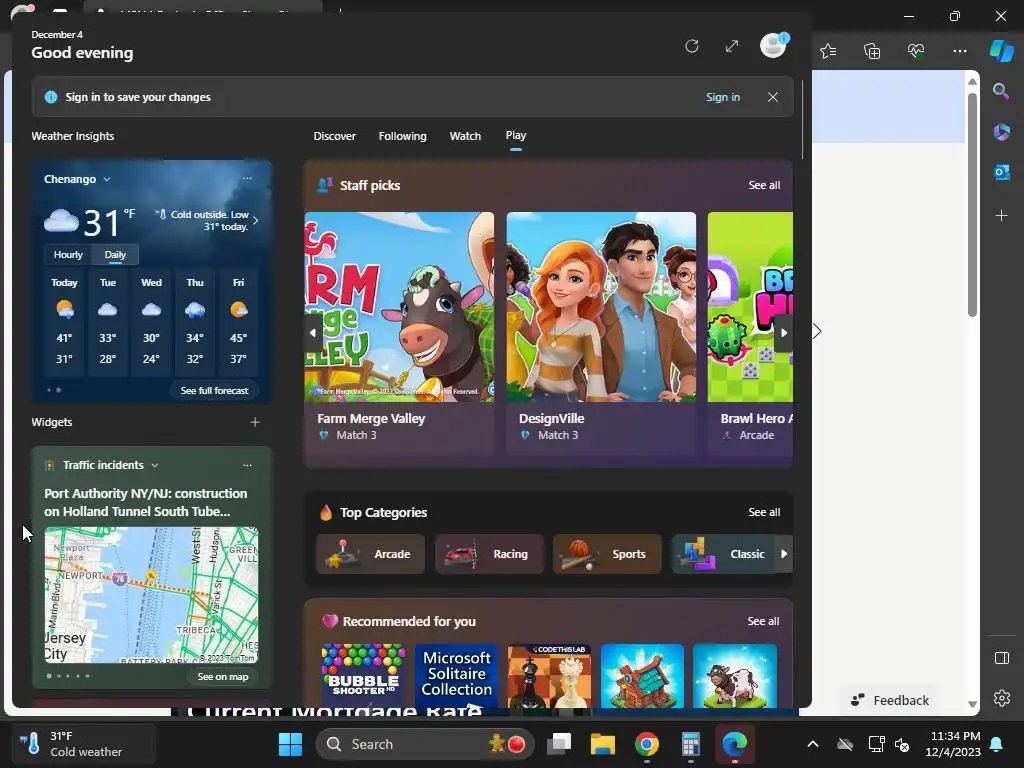This screenshot has width=1024, height=768.
Task: Add app to Edge sidebar
Action: point(1001,216)
